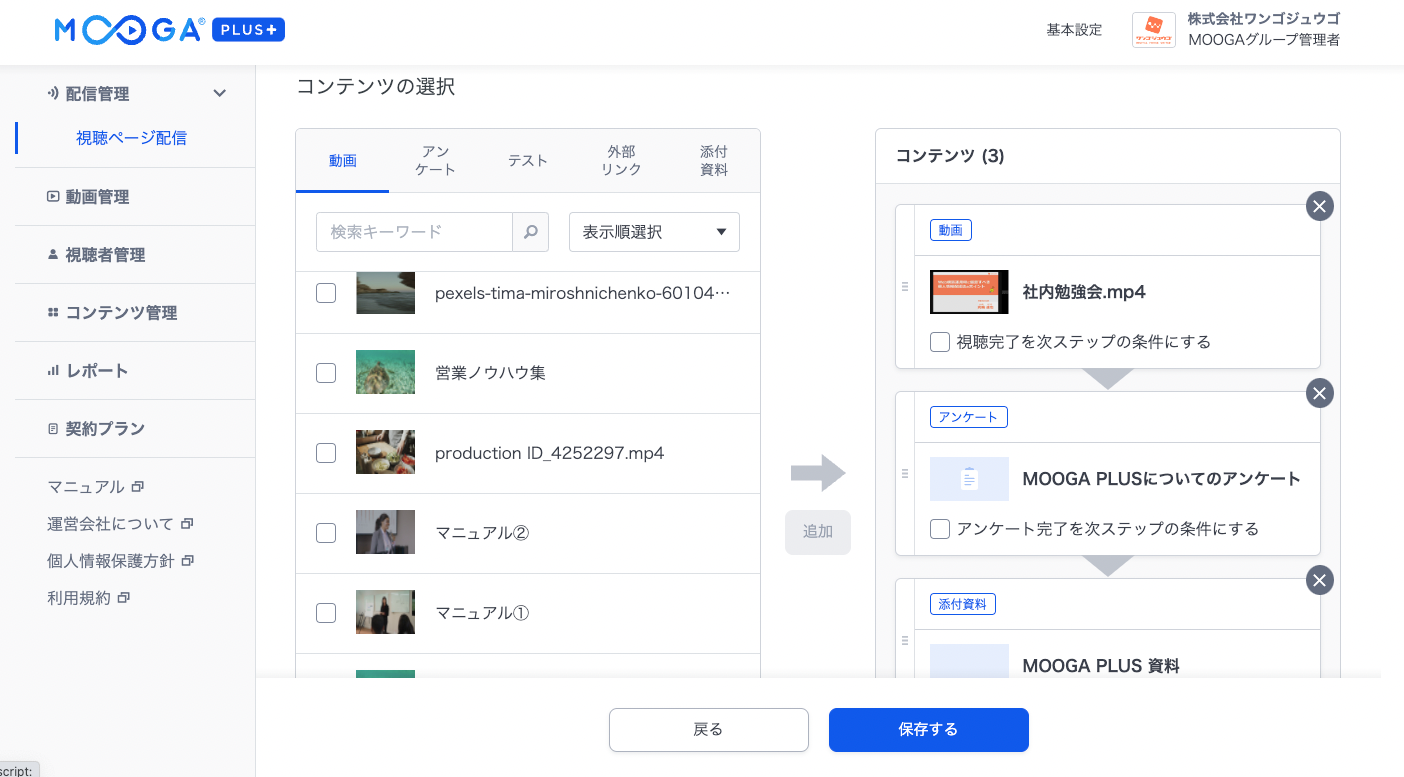Switch to the アンケート tab
This screenshot has width=1404, height=777.
coord(435,160)
